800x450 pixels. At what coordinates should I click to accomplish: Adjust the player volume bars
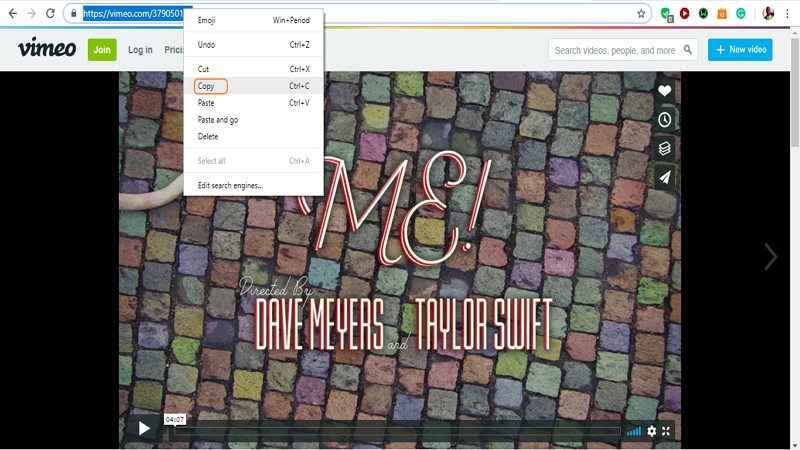pyautogui.click(x=634, y=432)
